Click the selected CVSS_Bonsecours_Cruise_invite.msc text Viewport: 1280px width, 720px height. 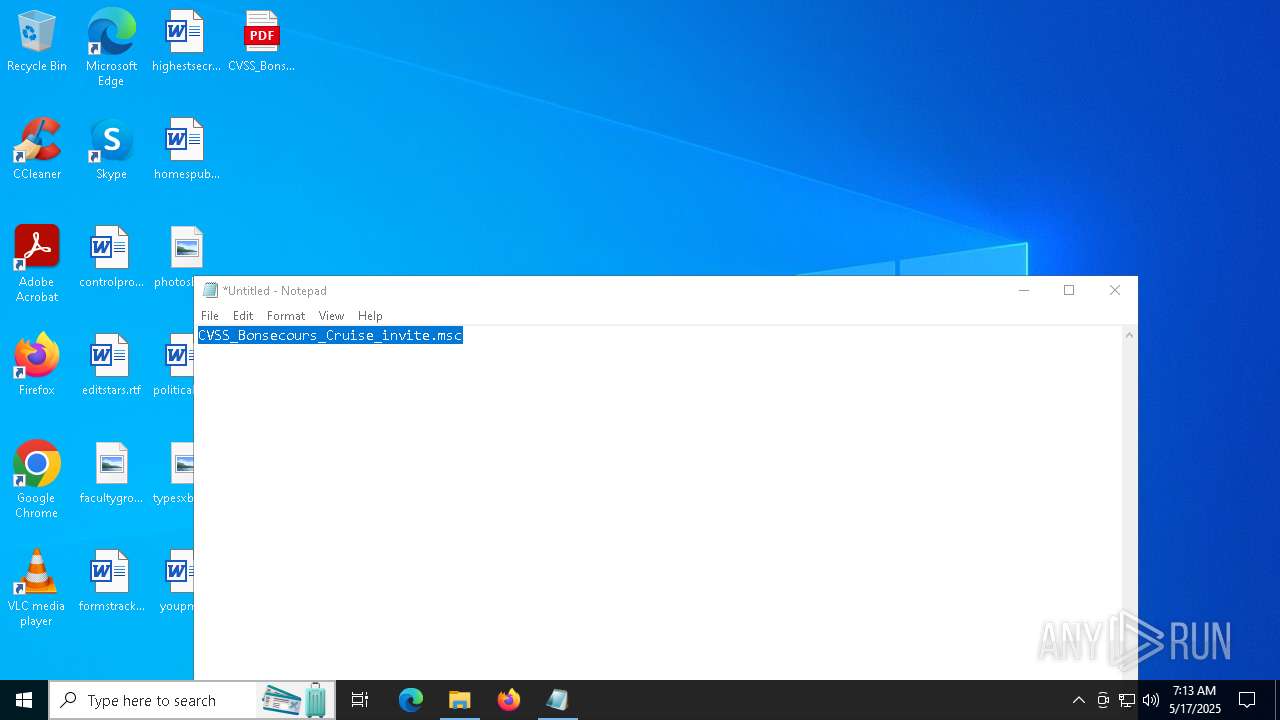330,335
